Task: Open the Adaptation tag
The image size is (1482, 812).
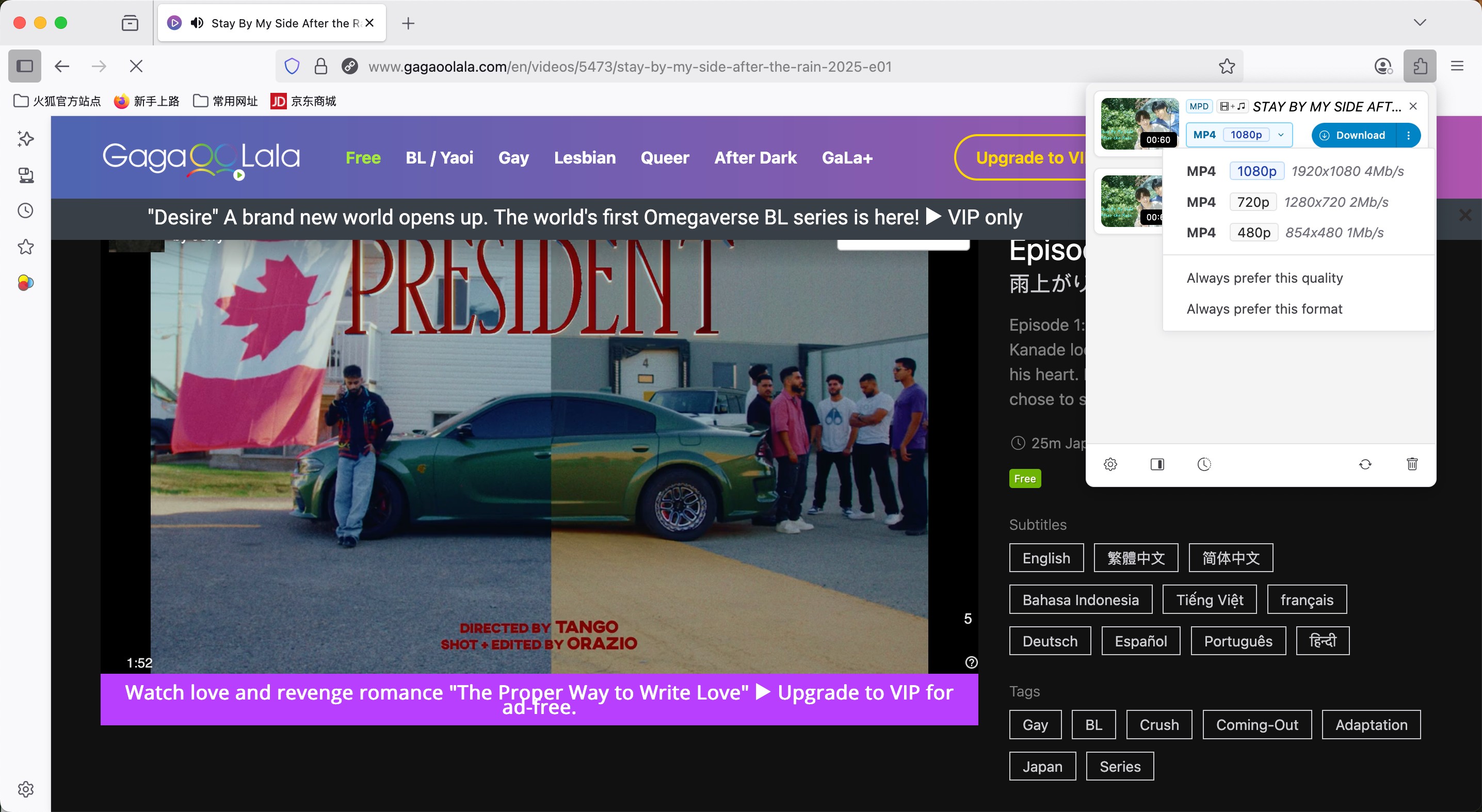Action: (x=1371, y=725)
